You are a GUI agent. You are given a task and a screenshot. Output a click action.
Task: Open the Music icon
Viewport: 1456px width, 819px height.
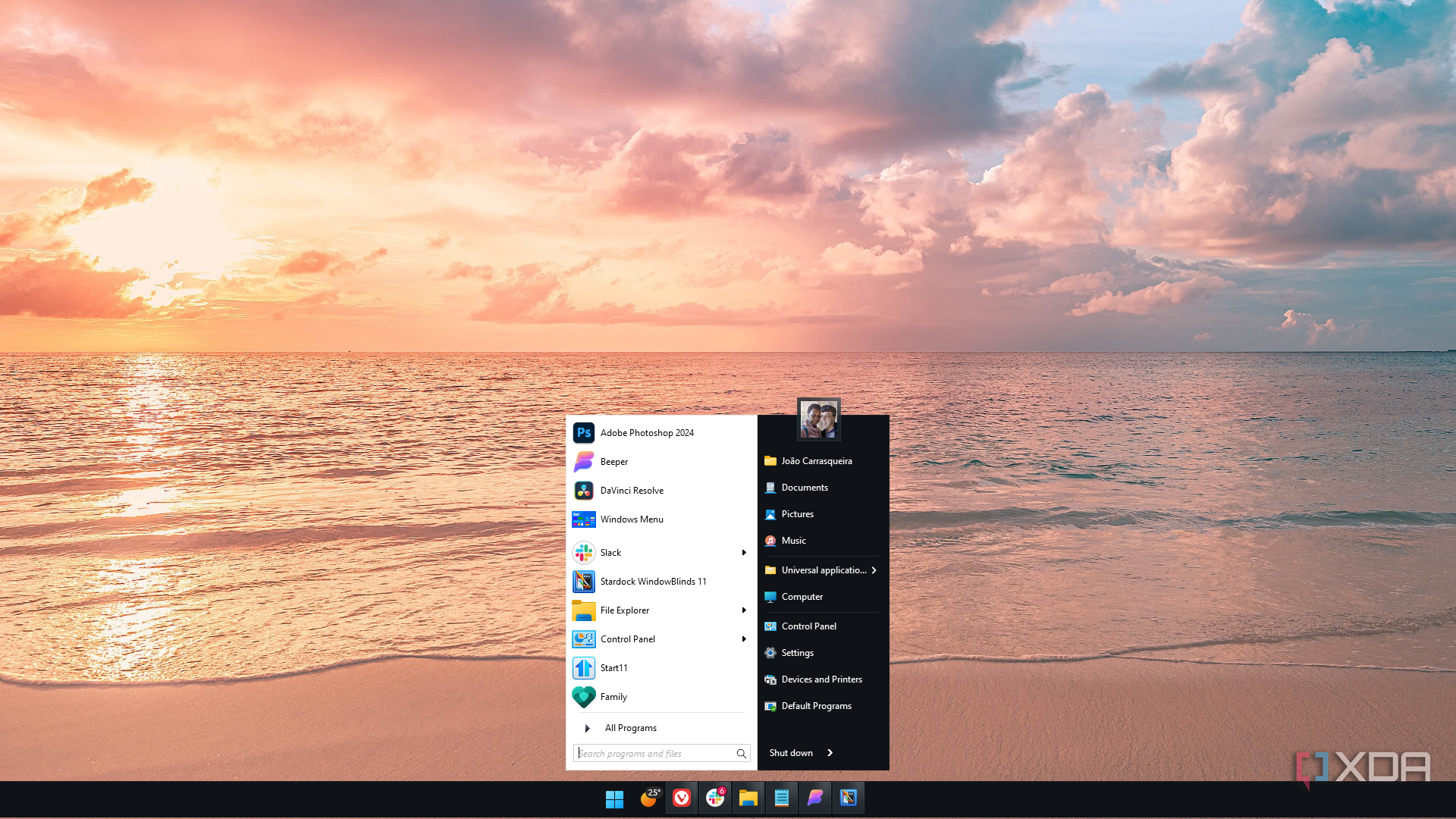click(x=770, y=541)
